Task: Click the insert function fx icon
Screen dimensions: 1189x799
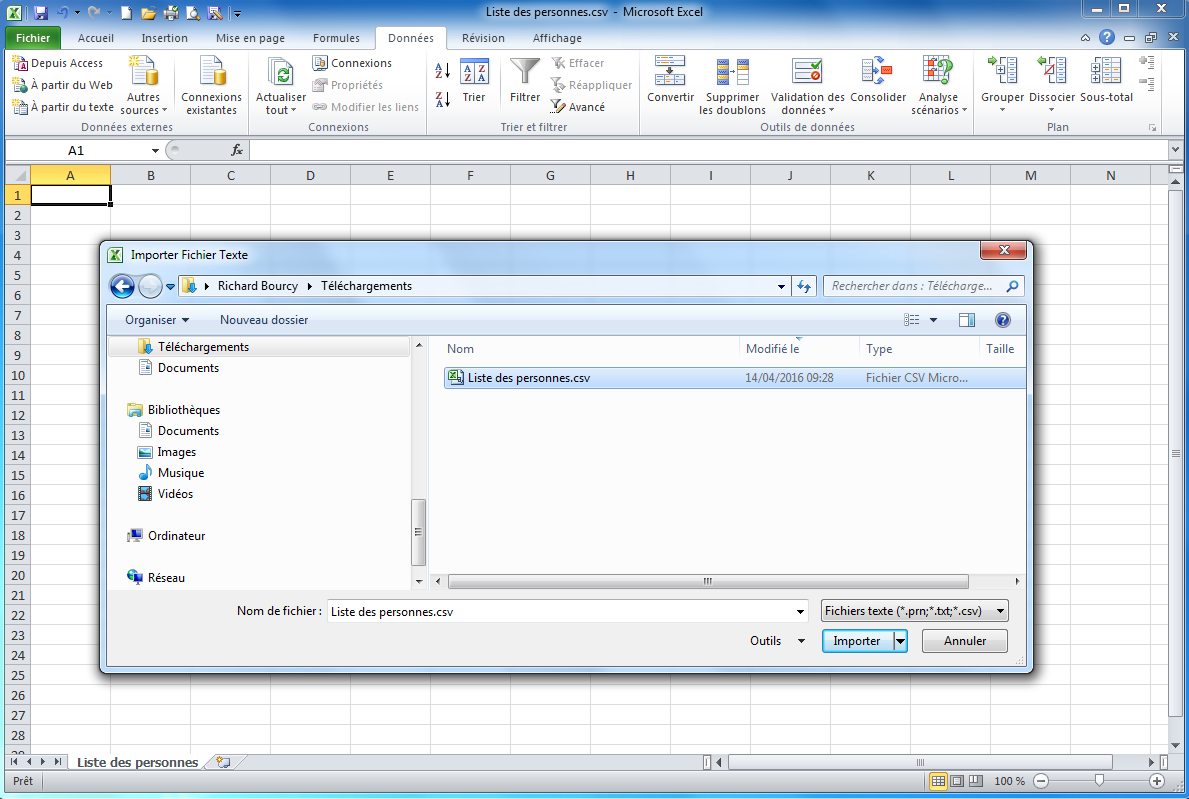Action: click(237, 150)
